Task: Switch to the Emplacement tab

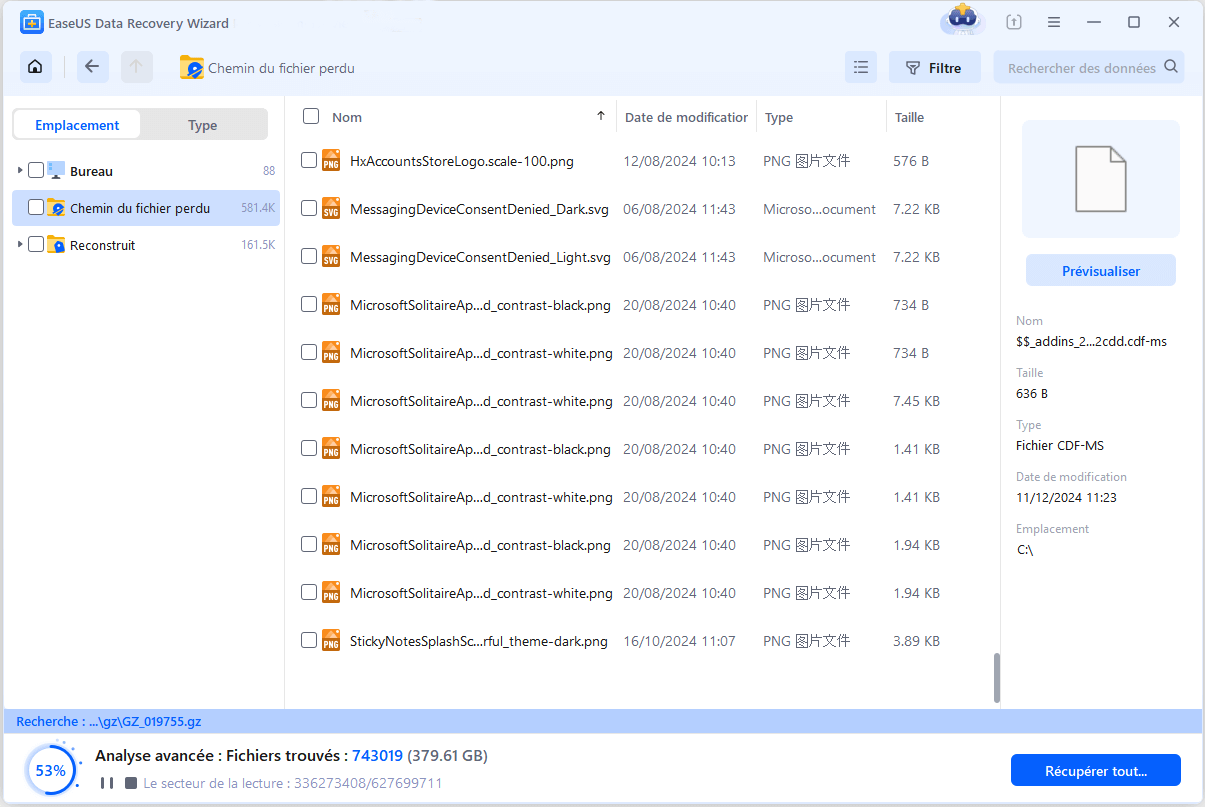Action: click(77, 125)
